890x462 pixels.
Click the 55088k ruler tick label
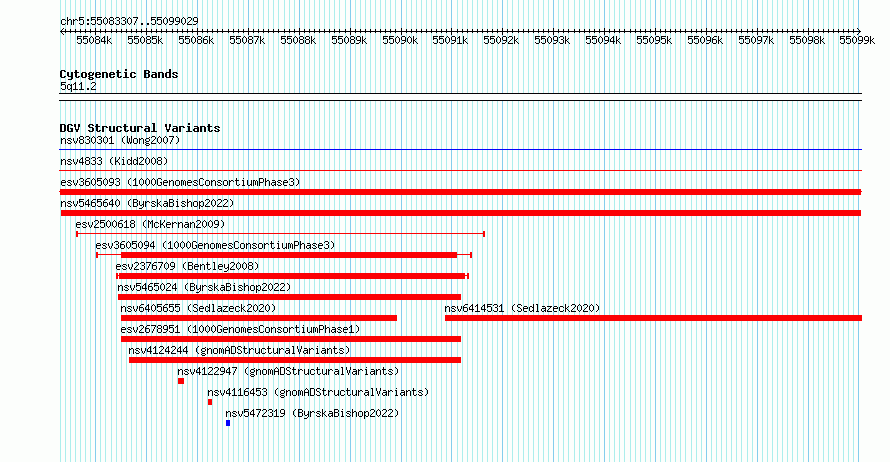coord(298,40)
